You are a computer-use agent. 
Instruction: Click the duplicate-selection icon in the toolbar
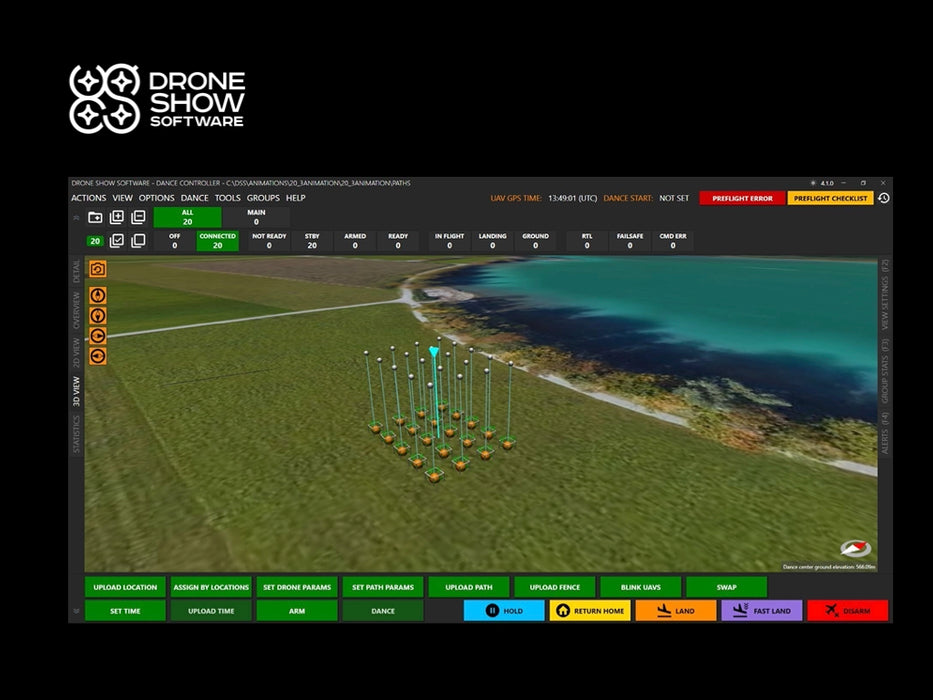140,240
